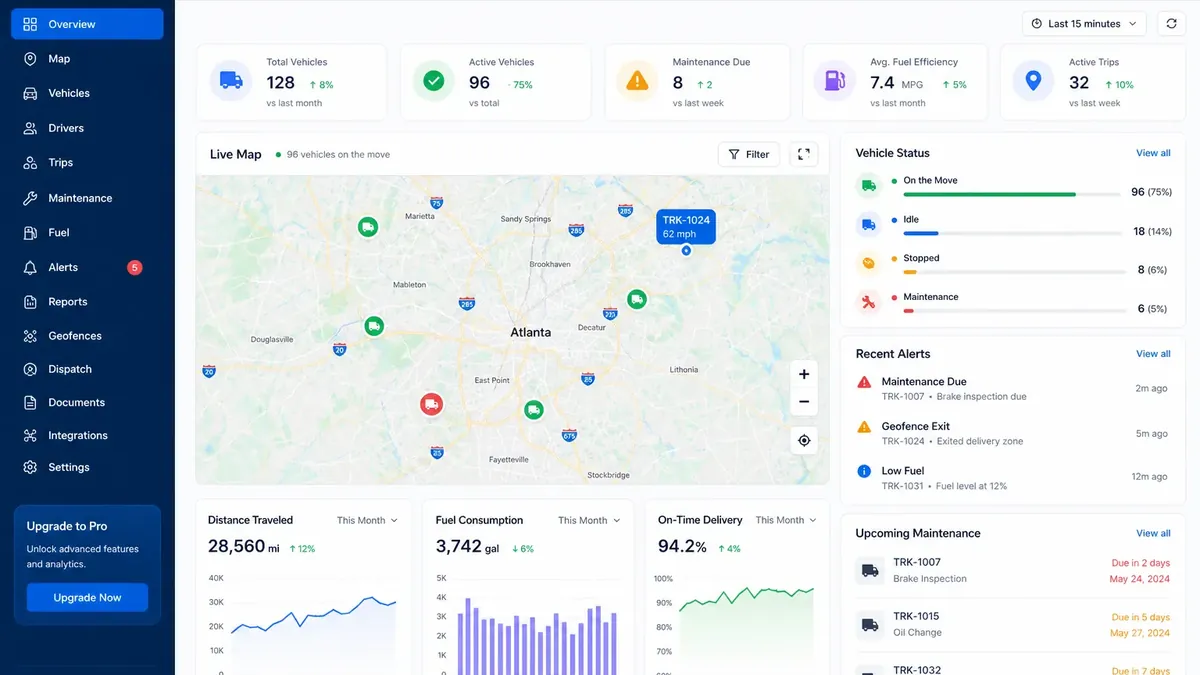Open Integrations in sidebar
This screenshot has width=1200, height=675.
tap(87, 435)
